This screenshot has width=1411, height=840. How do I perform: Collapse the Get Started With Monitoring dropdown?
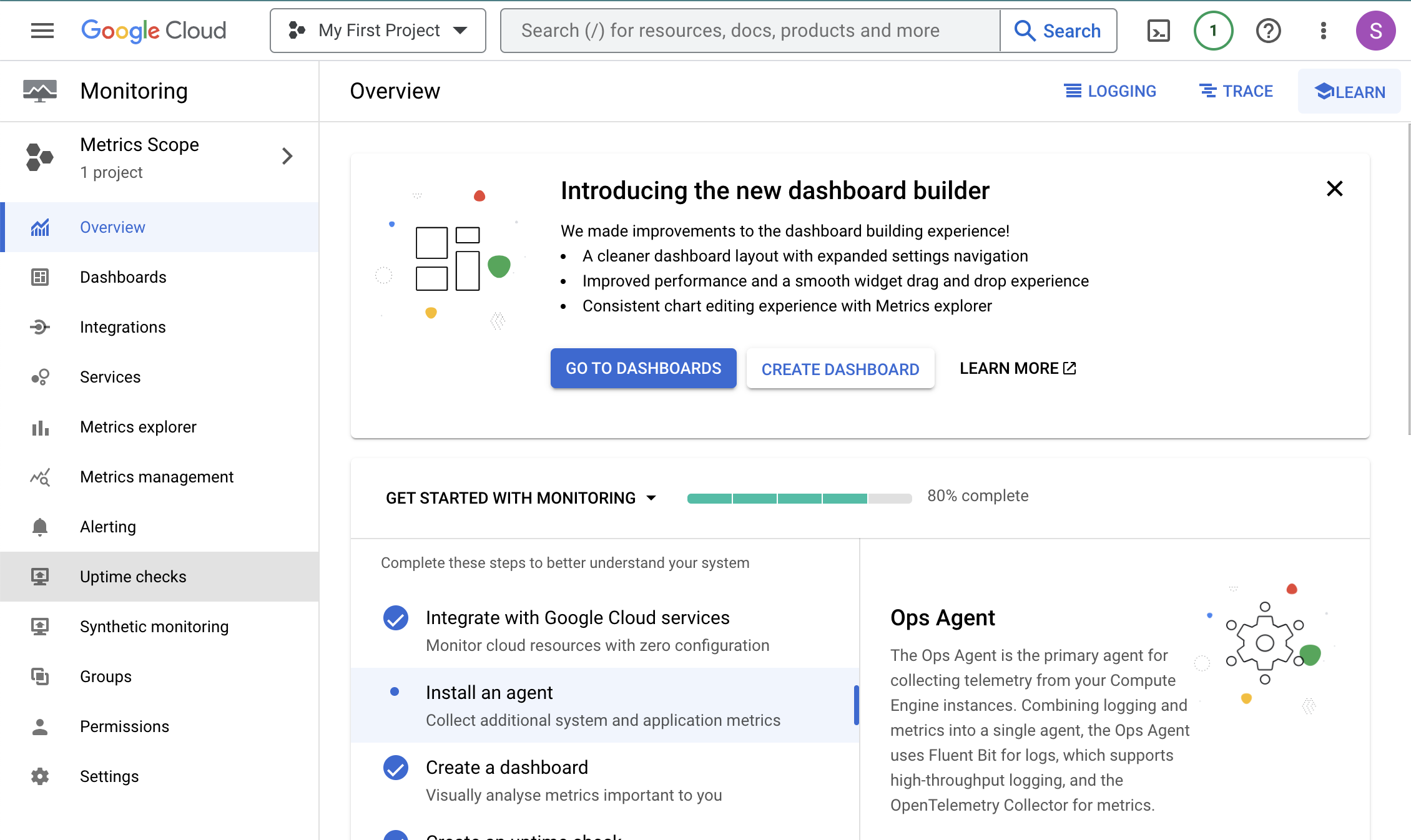pyautogui.click(x=651, y=498)
